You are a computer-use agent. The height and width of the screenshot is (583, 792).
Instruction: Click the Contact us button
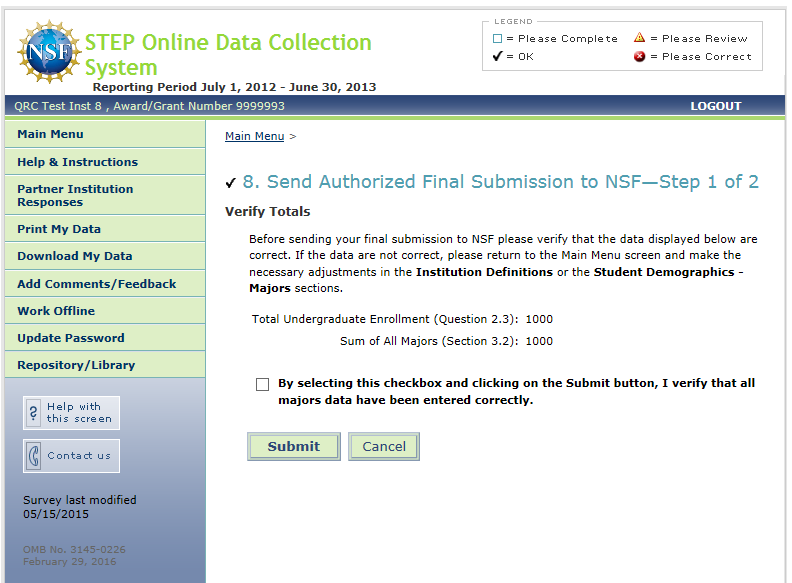(x=71, y=456)
